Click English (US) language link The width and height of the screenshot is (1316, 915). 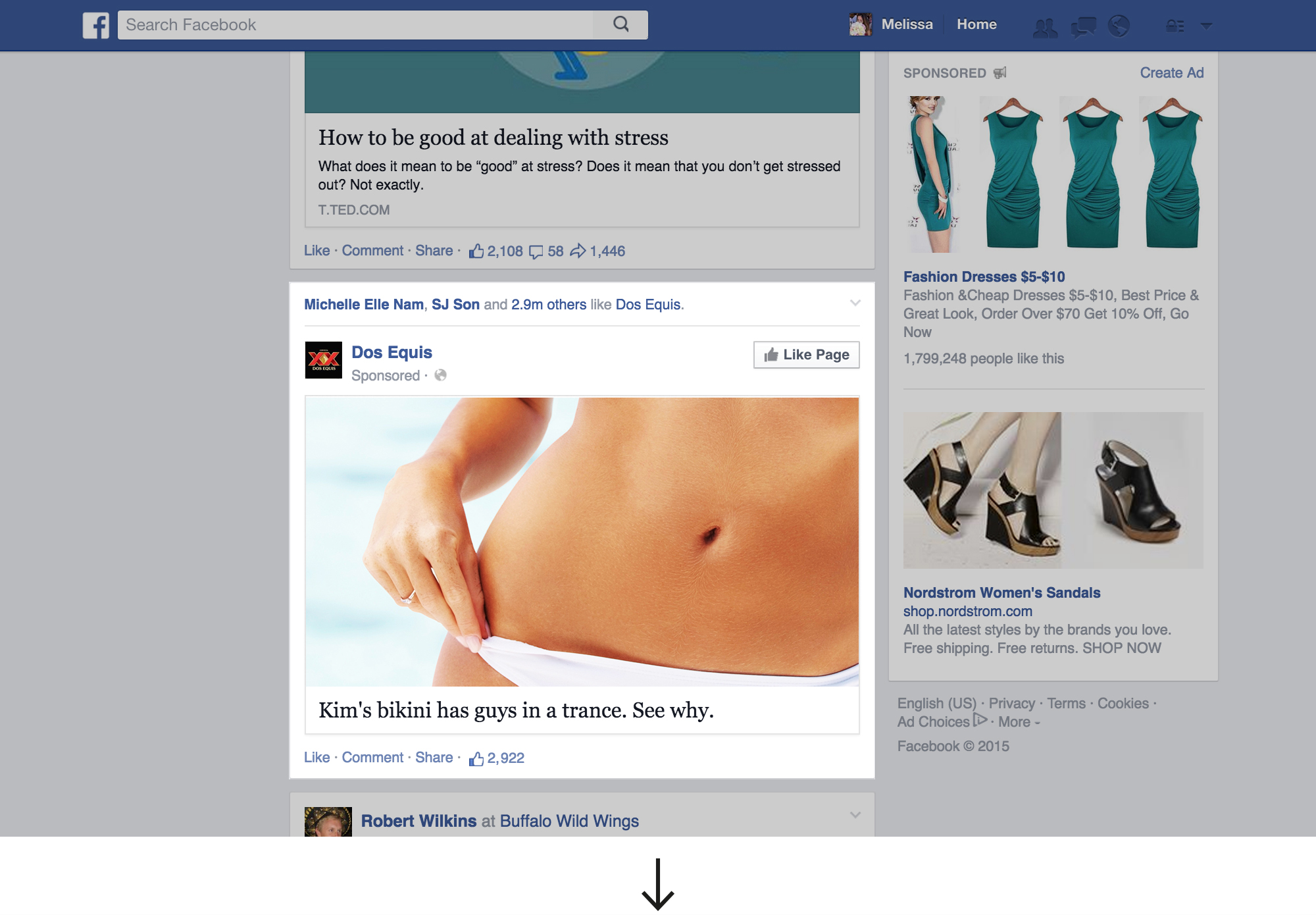[937, 704]
